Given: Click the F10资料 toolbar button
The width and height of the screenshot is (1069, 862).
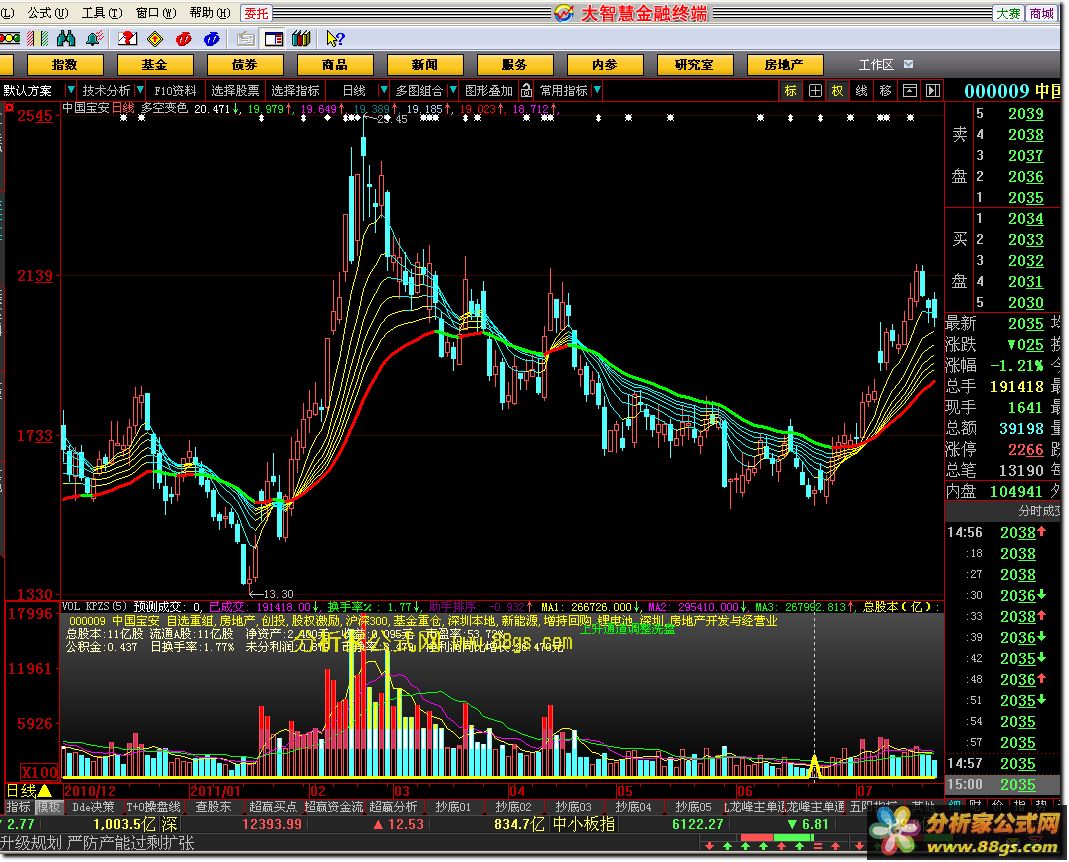Looking at the screenshot, I should pyautogui.click(x=175, y=90).
